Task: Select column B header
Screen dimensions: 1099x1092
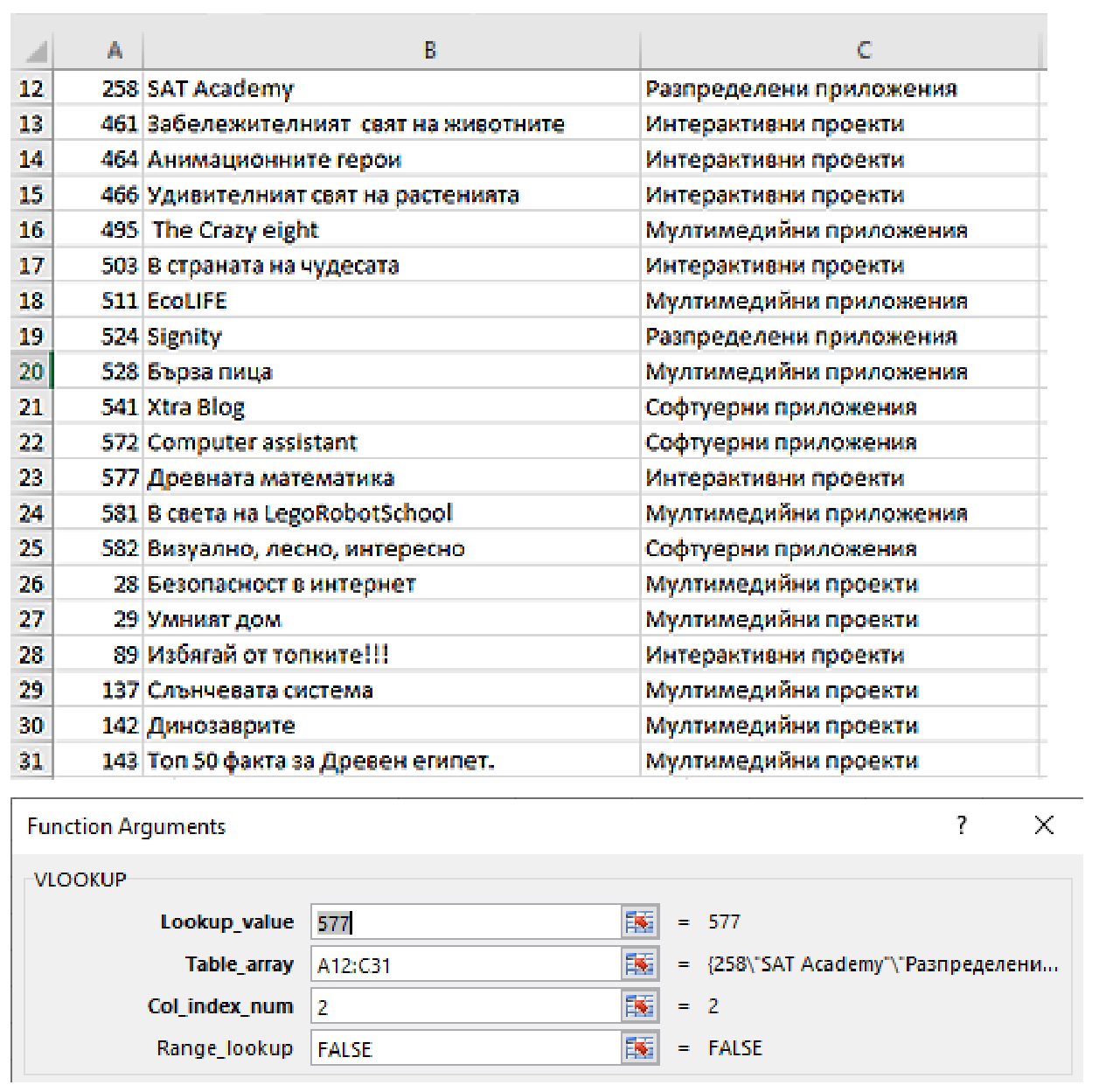Action: pos(392,51)
